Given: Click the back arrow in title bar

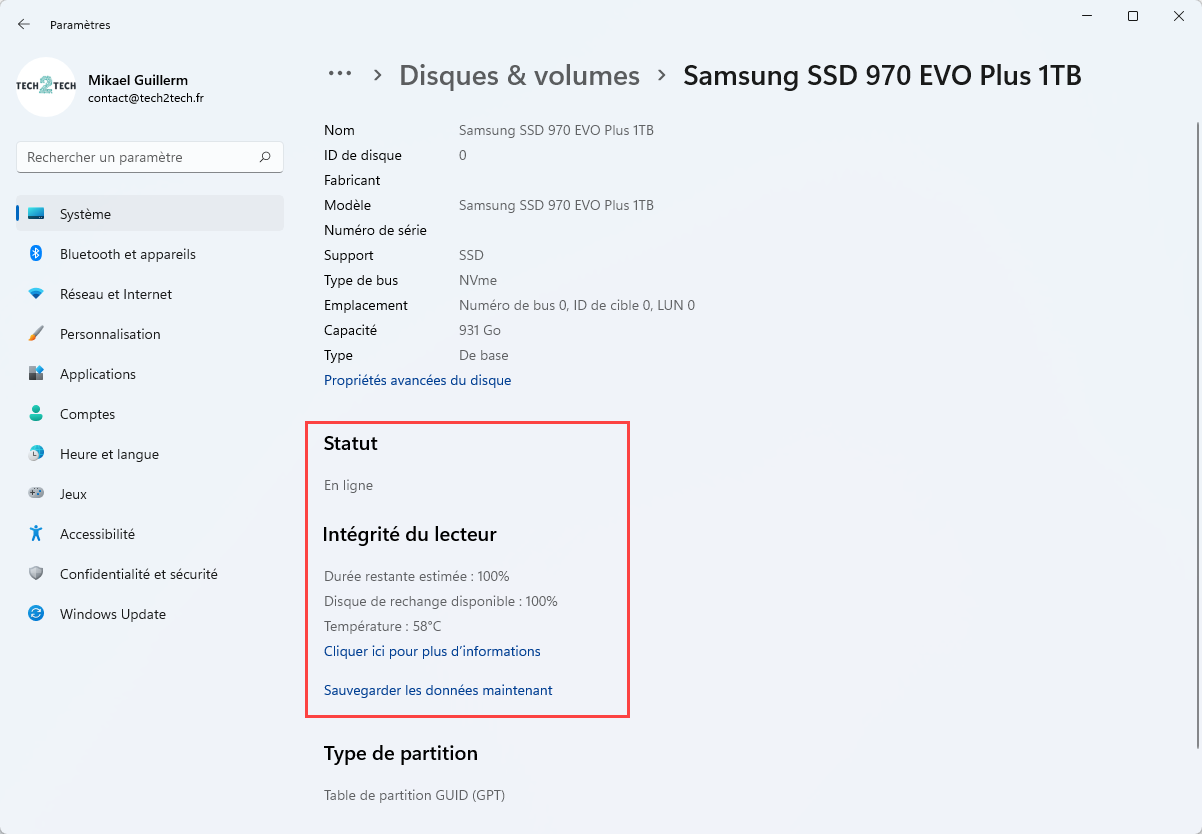Looking at the screenshot, I should pos(24,24).
